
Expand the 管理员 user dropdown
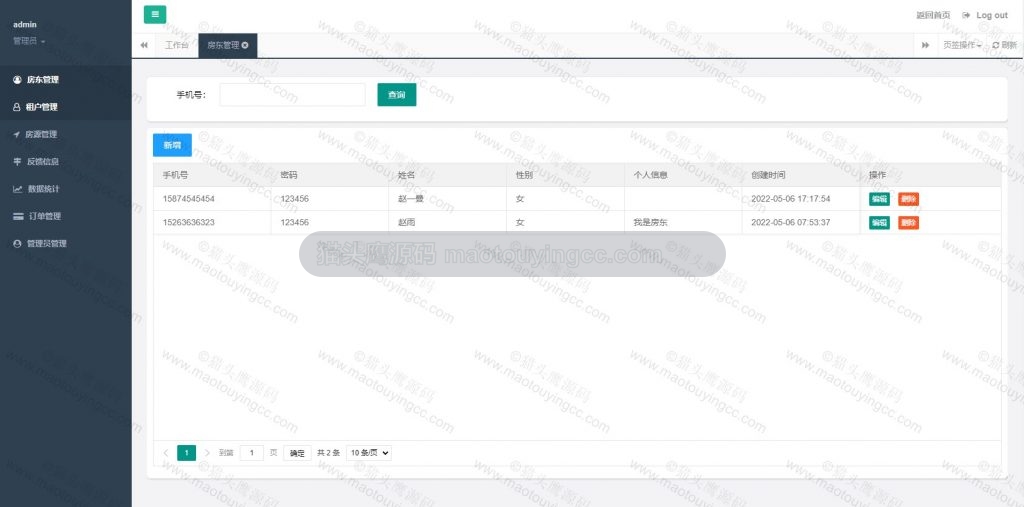coord(29,41)
